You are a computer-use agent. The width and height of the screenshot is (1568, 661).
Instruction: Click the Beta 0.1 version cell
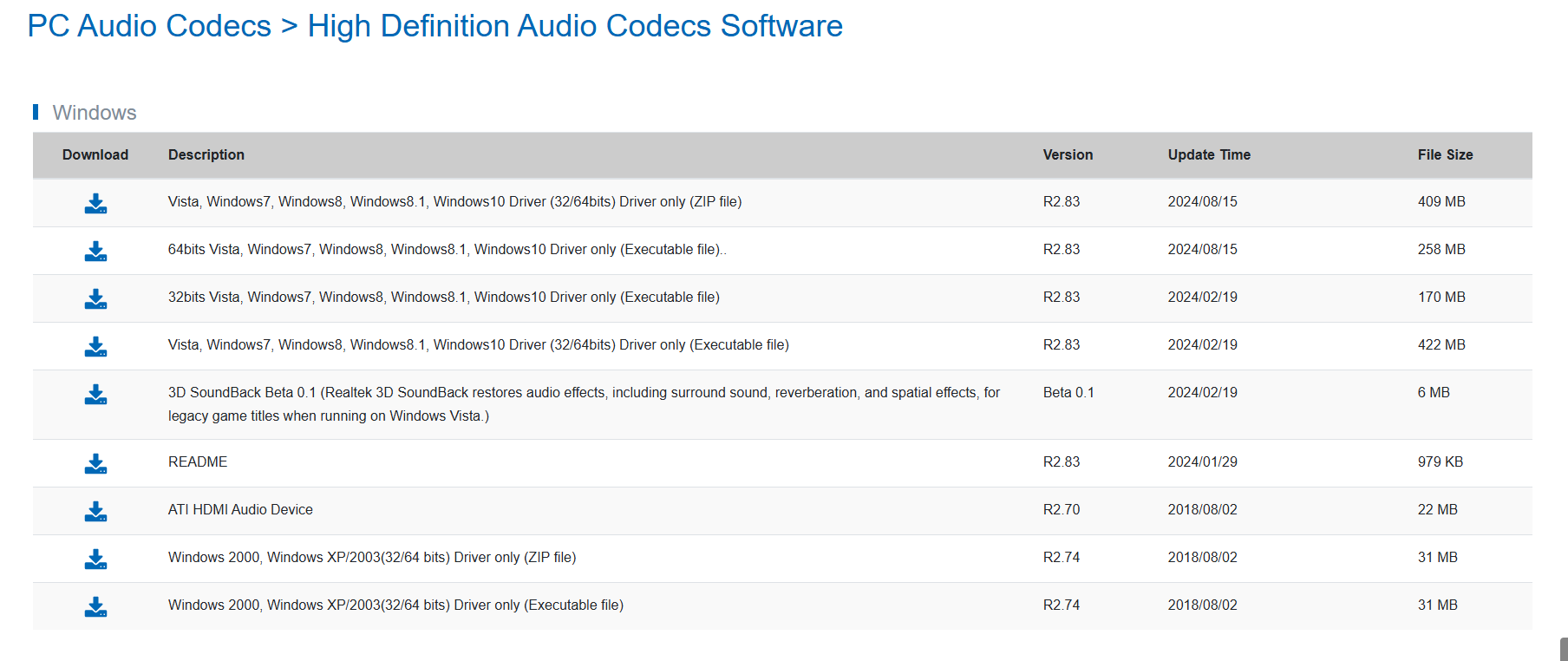click(1068, 392)
